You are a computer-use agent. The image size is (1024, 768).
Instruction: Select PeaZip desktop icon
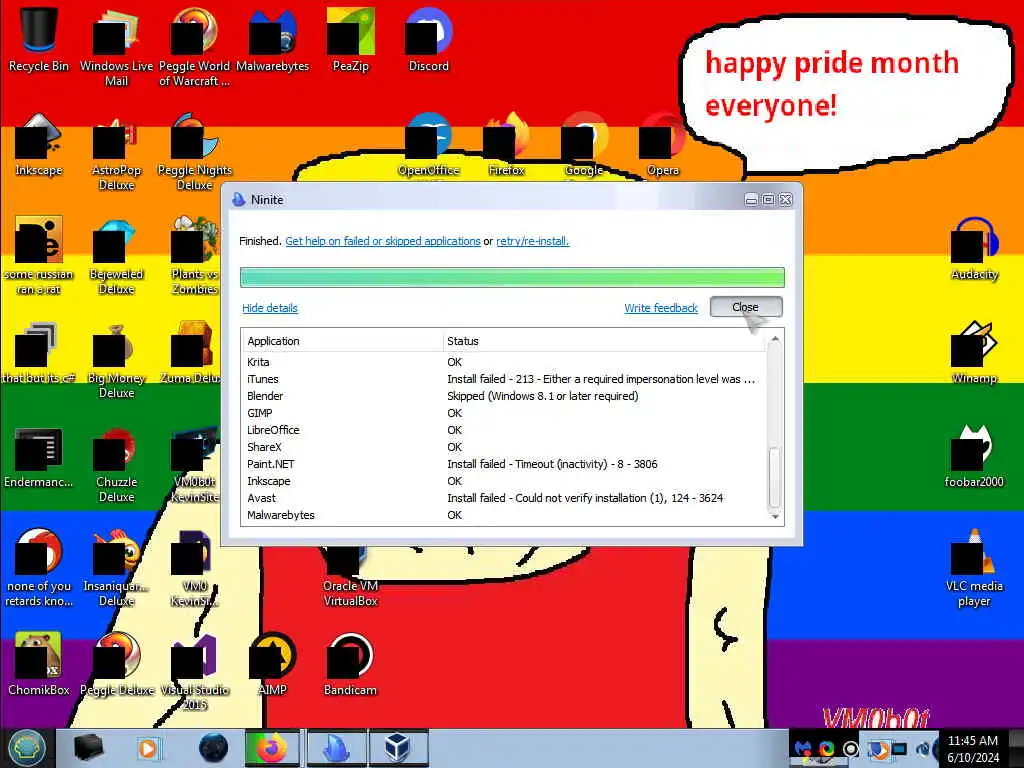[351, 40]
